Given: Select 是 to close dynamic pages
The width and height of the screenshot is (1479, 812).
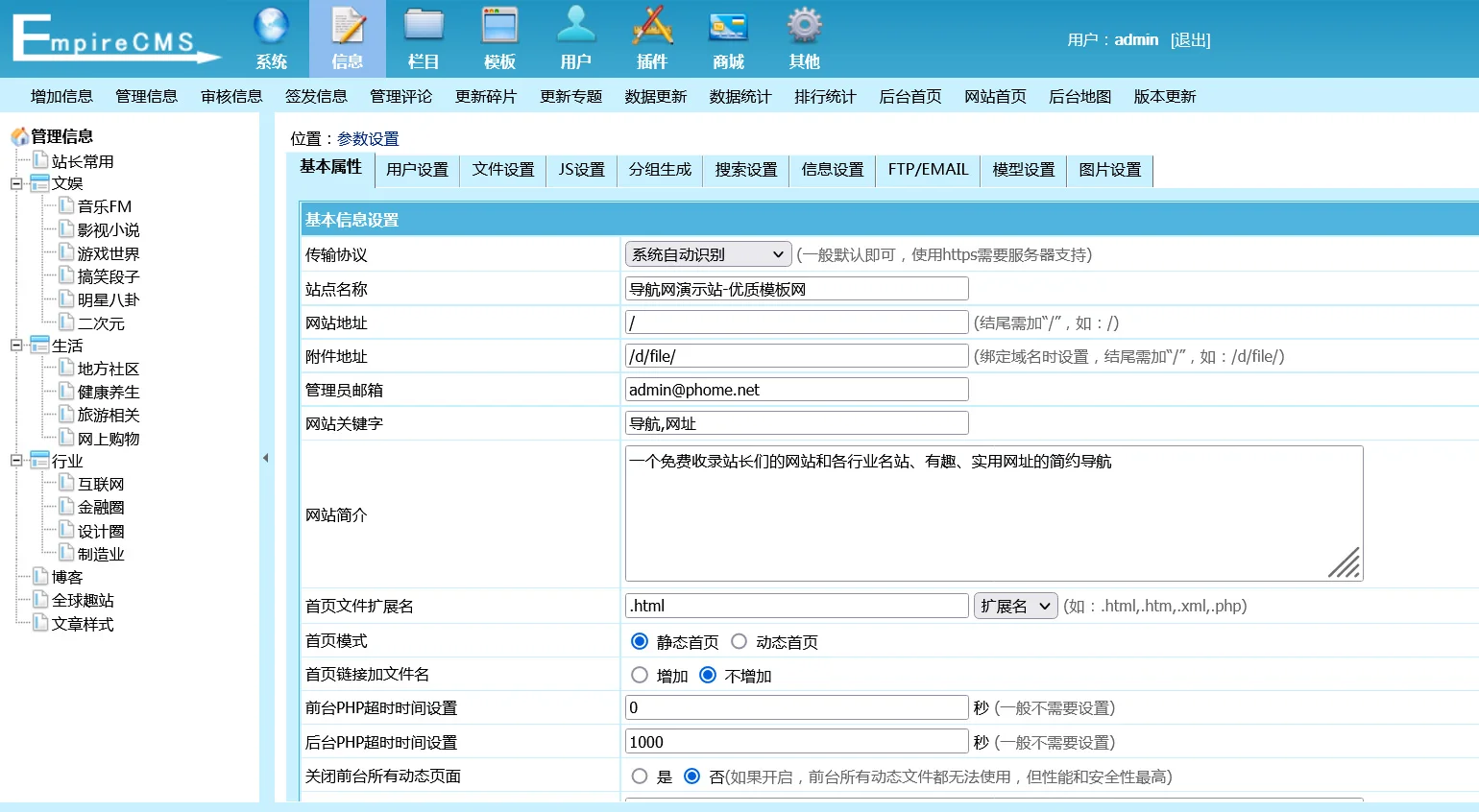Looking at the screenshot, I should point(640,776).
